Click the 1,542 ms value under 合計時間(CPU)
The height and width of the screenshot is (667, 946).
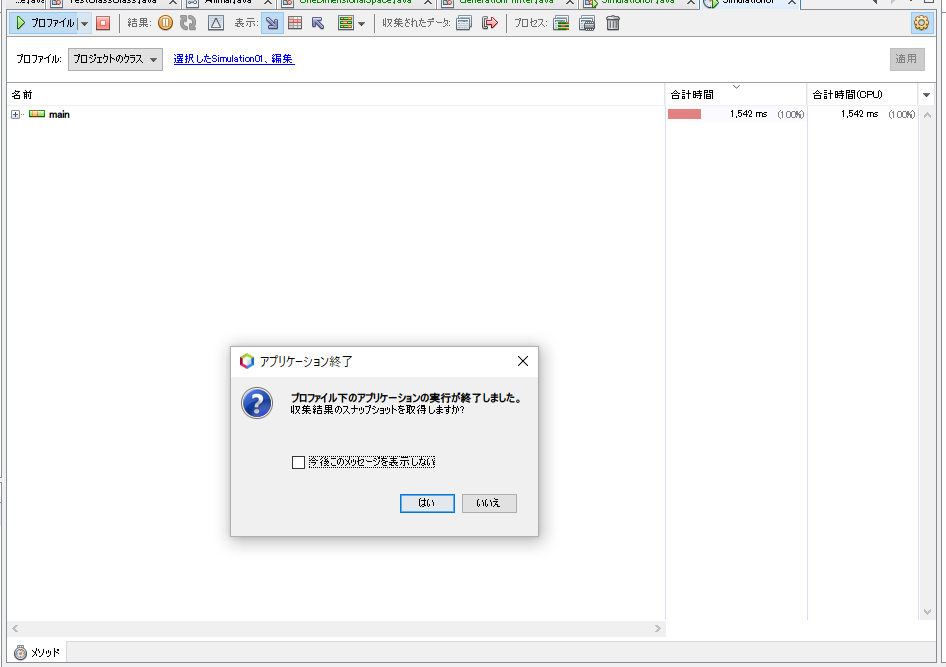859,114
